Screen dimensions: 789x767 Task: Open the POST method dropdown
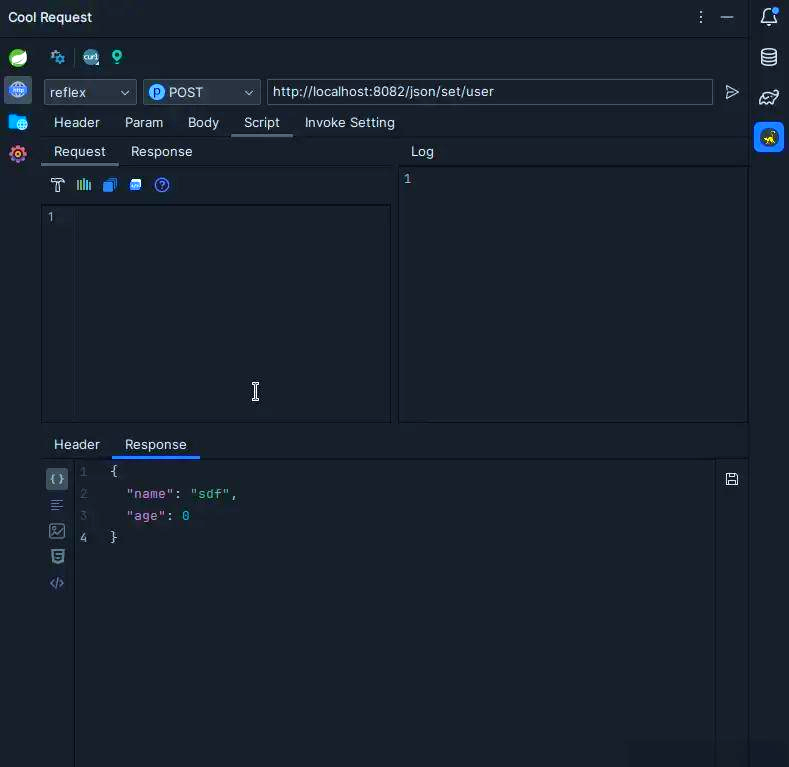[x=202, y=92]
